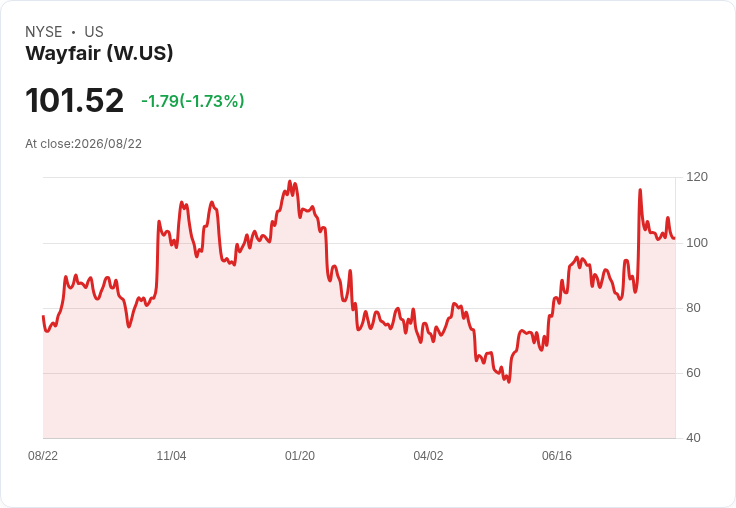Click the 100 y-axis price label
This screenshot has width=736, height=508.
pyautogui.click(x=697, y=243)
